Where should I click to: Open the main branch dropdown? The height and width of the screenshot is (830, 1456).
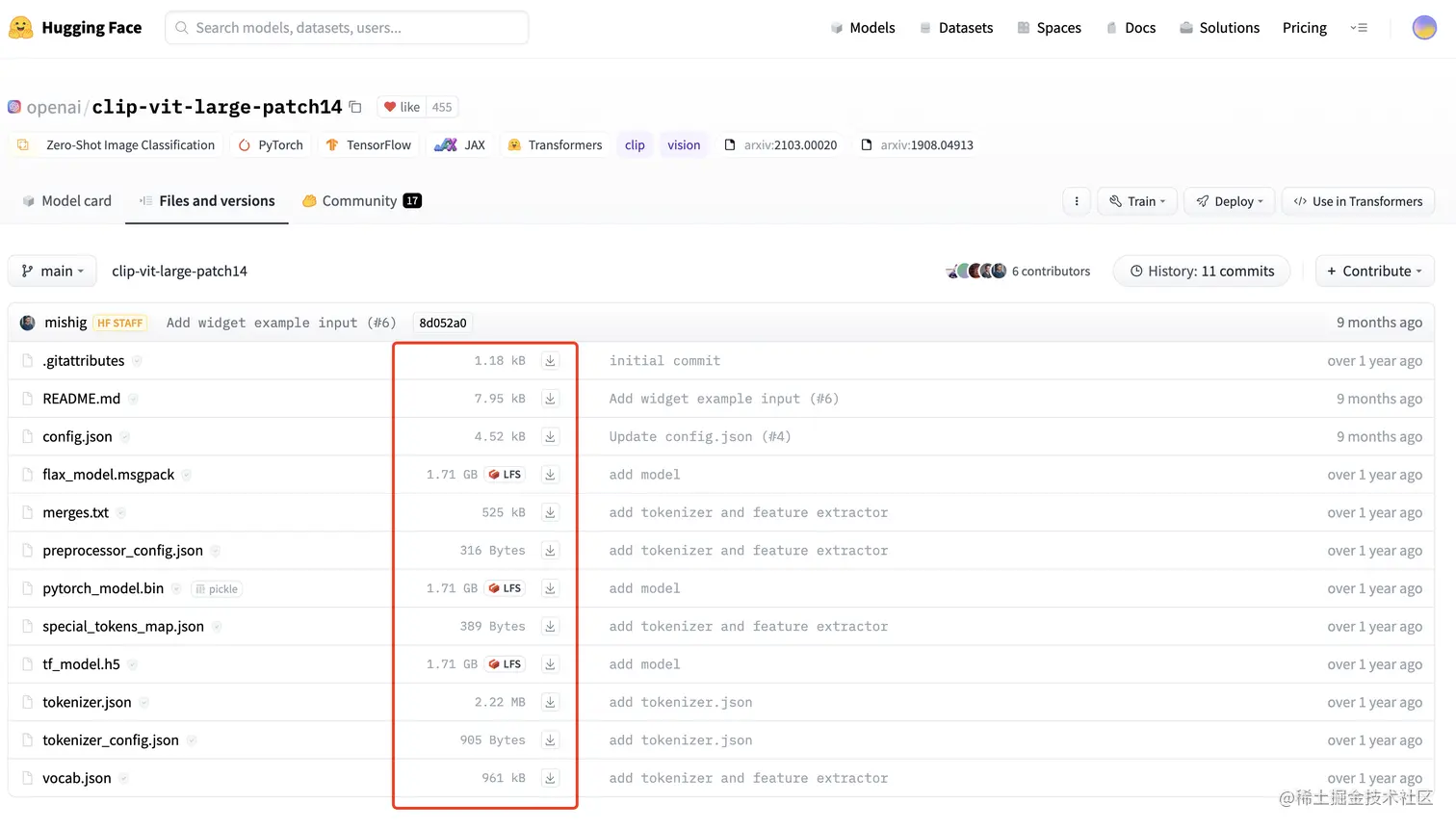53,272
